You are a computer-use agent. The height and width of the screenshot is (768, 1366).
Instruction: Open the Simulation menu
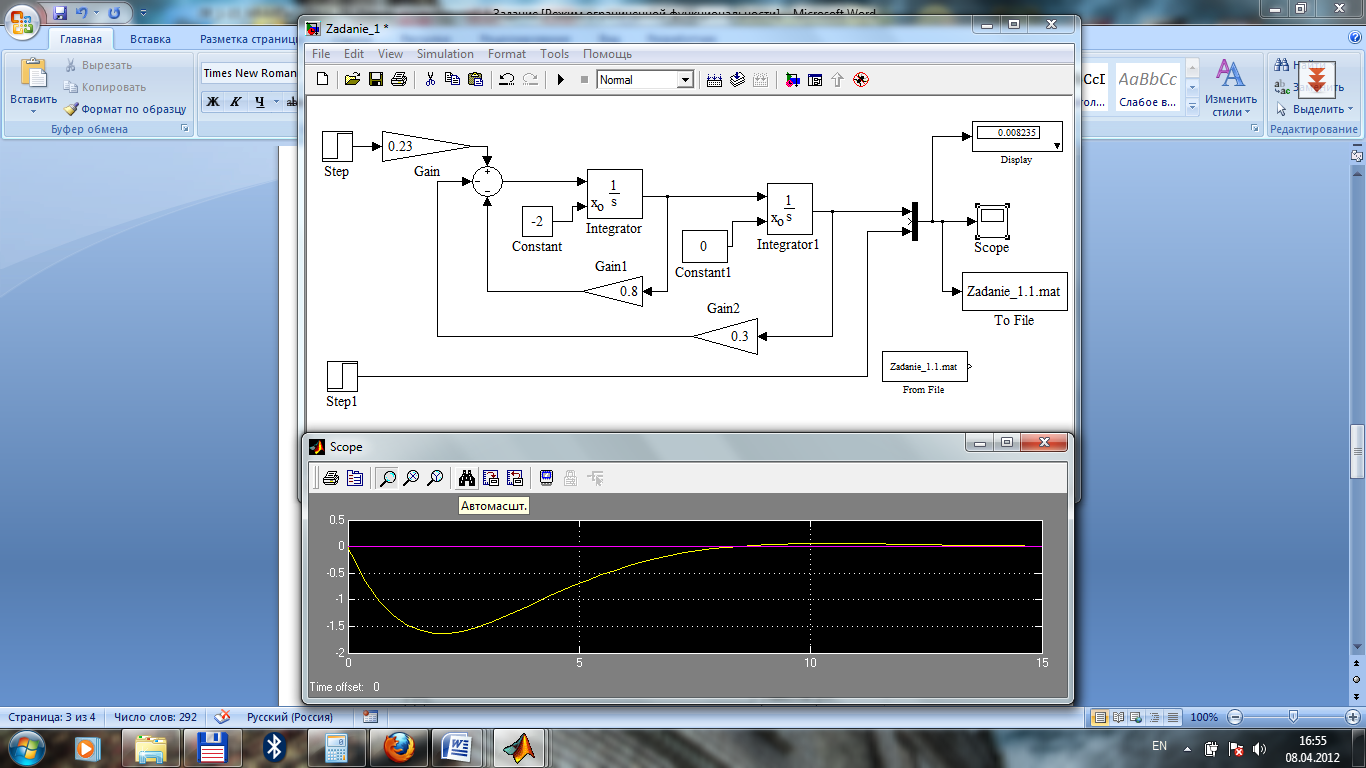[445, 54]
